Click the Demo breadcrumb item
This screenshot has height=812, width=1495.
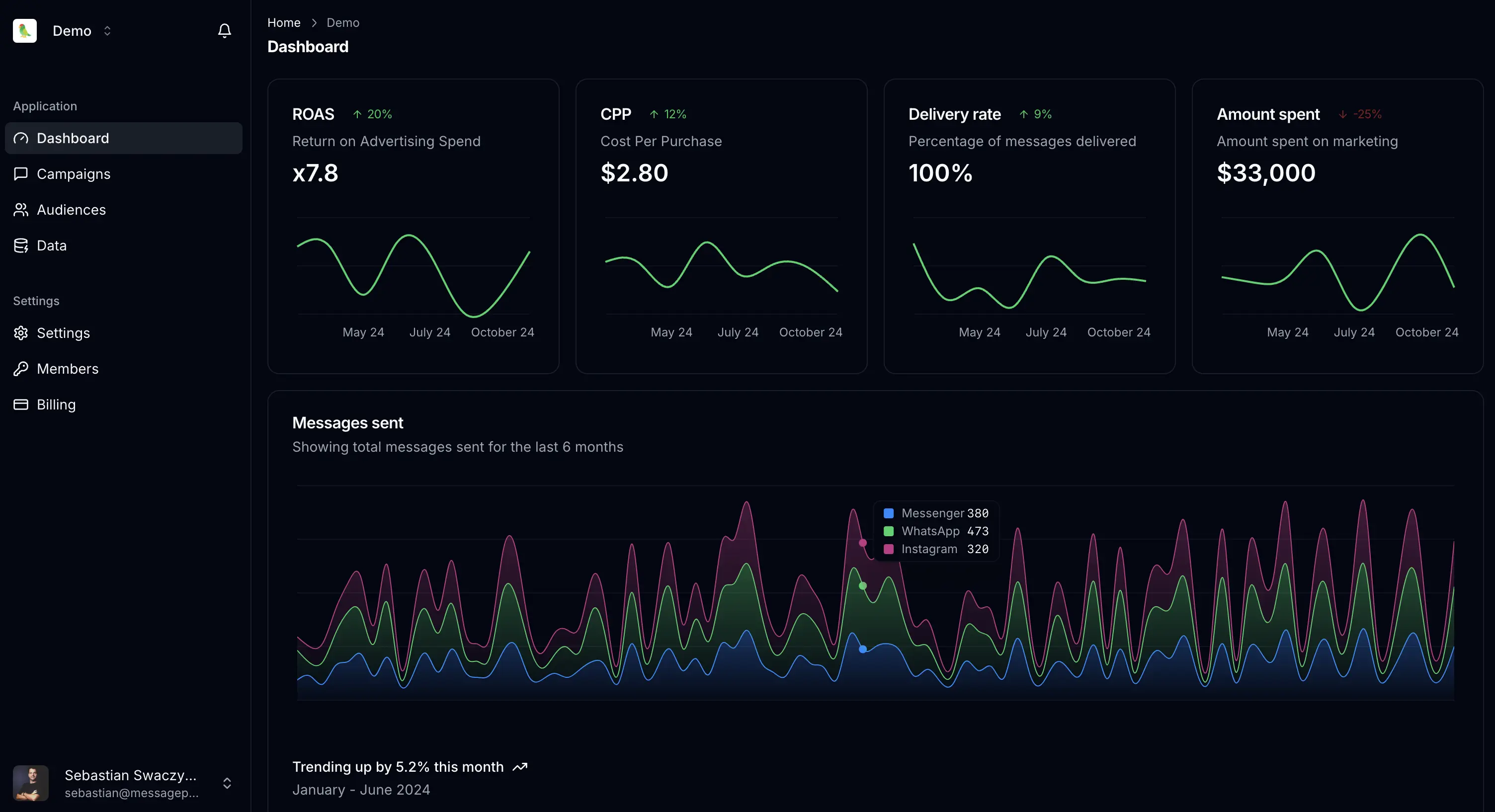point(342,23)
